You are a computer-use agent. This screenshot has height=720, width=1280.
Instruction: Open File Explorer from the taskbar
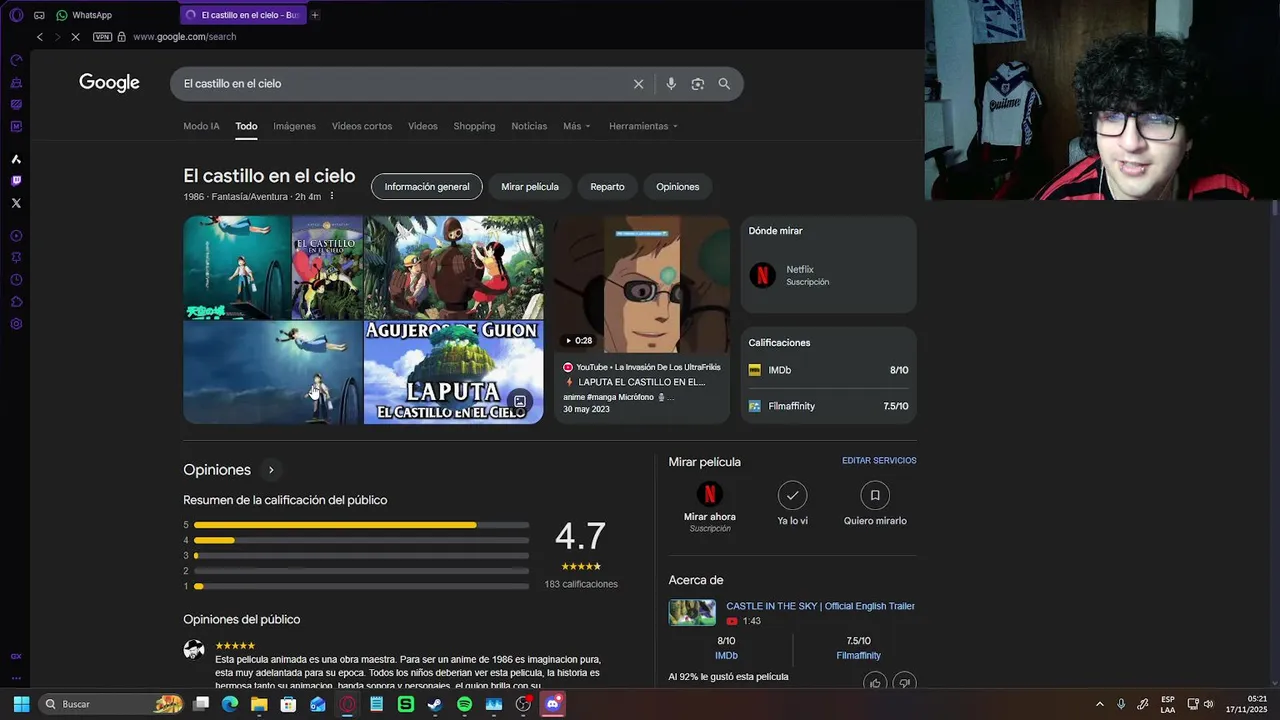pyautogui.click(x=259, y=704)
